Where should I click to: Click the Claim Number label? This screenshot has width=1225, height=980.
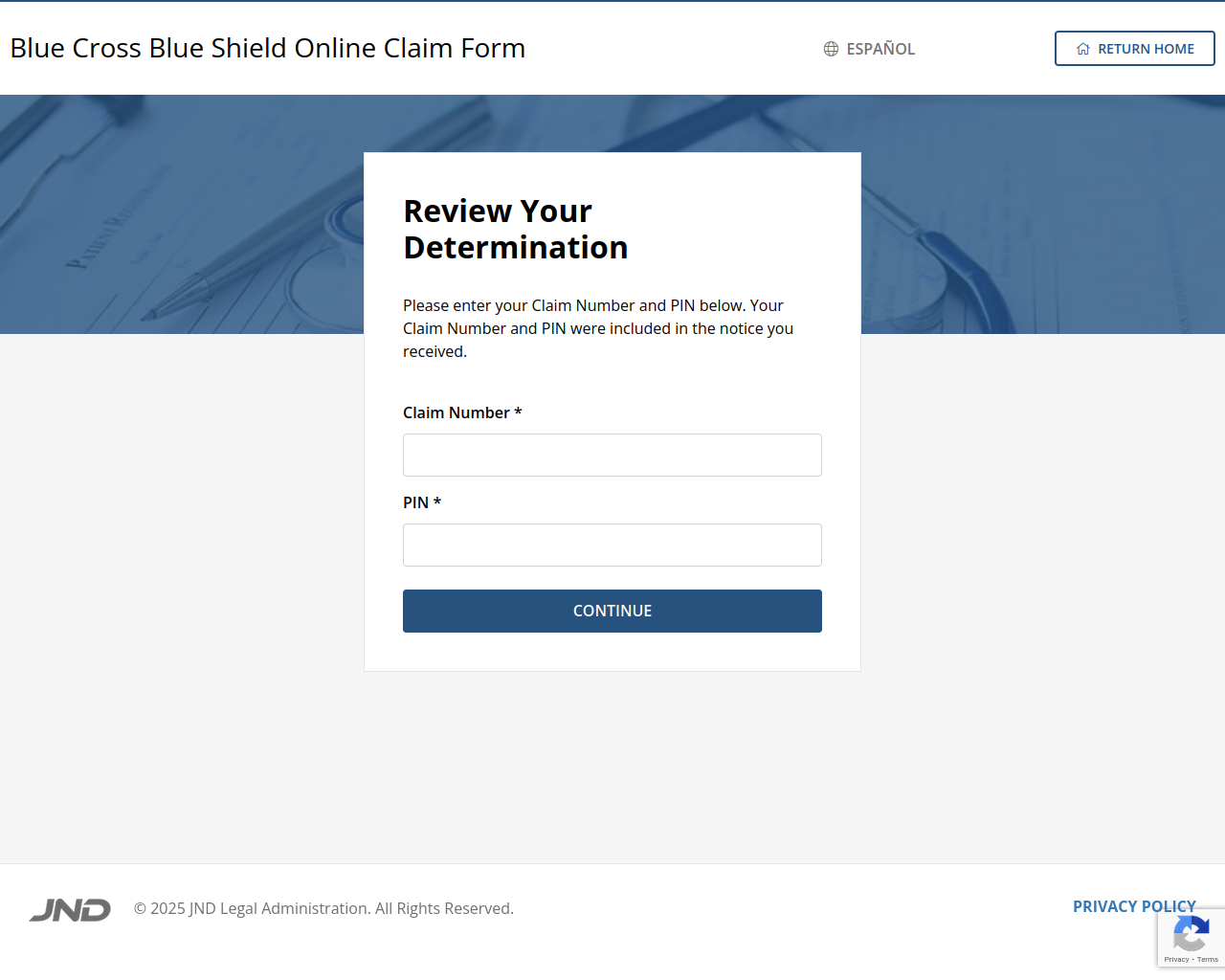tap(462, 412)
